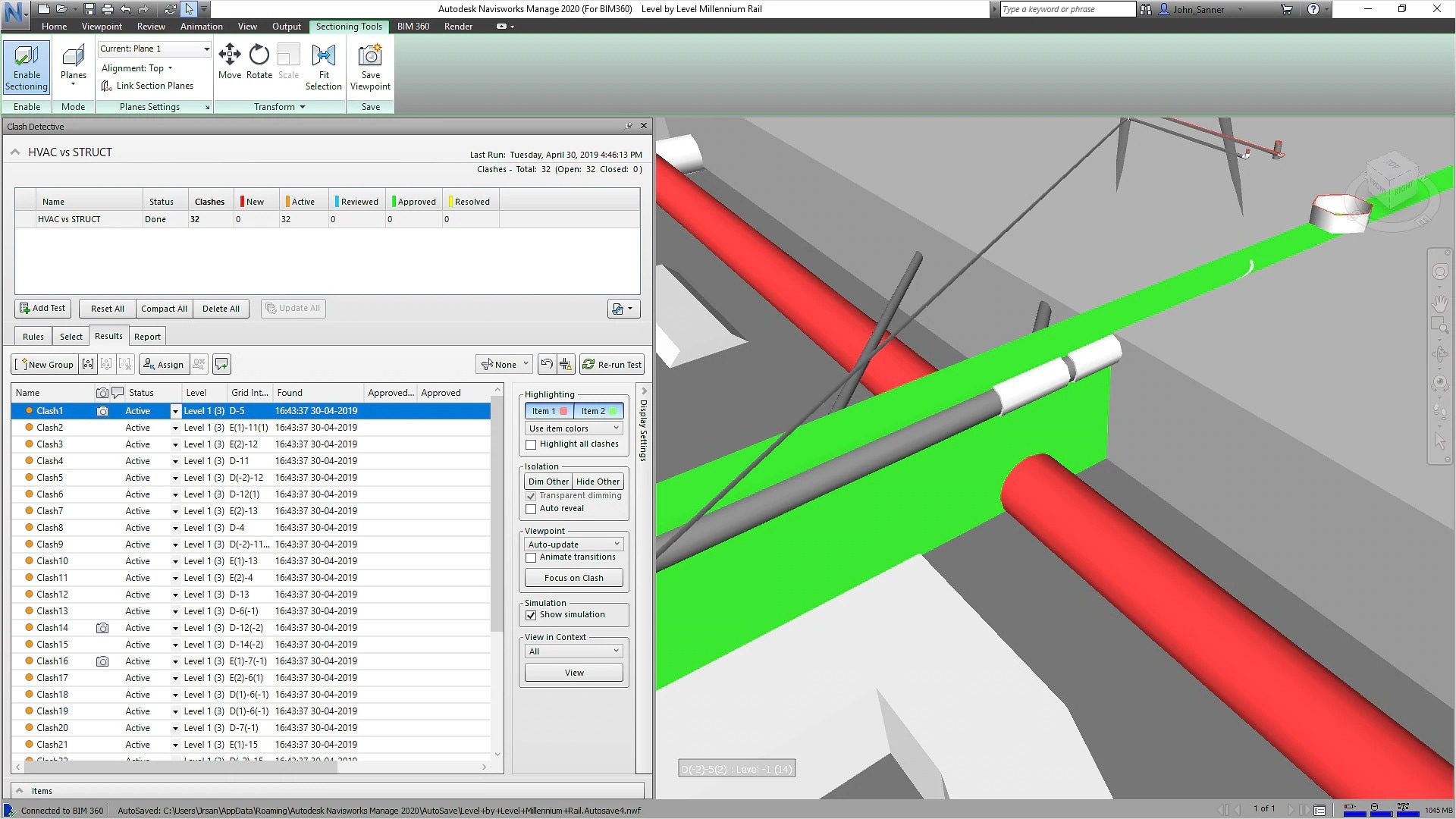Click the Hide Other button
The image size is (1456, 819).
pos(598,482)
